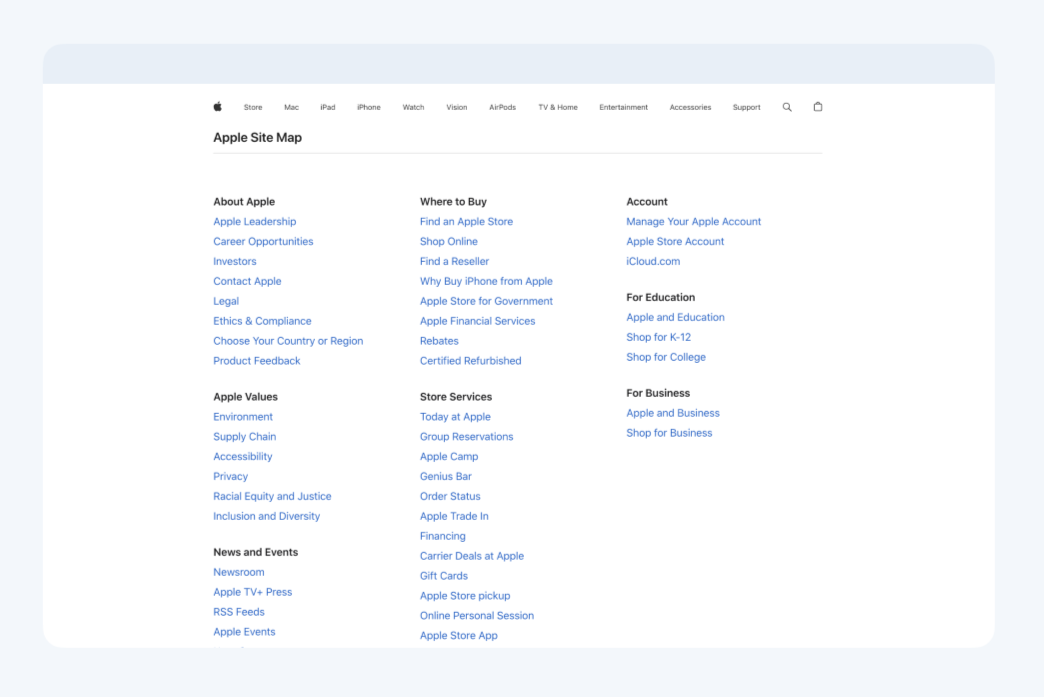Go to Contact Apple
This screenshot has height=697, width=1044.
click(x=247, y=282)
